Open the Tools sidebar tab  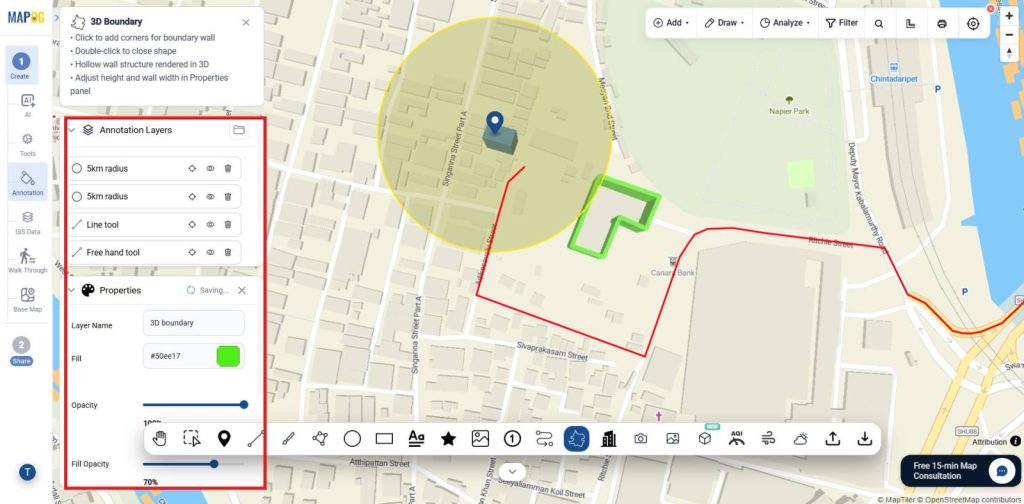[x=27, y=144]
